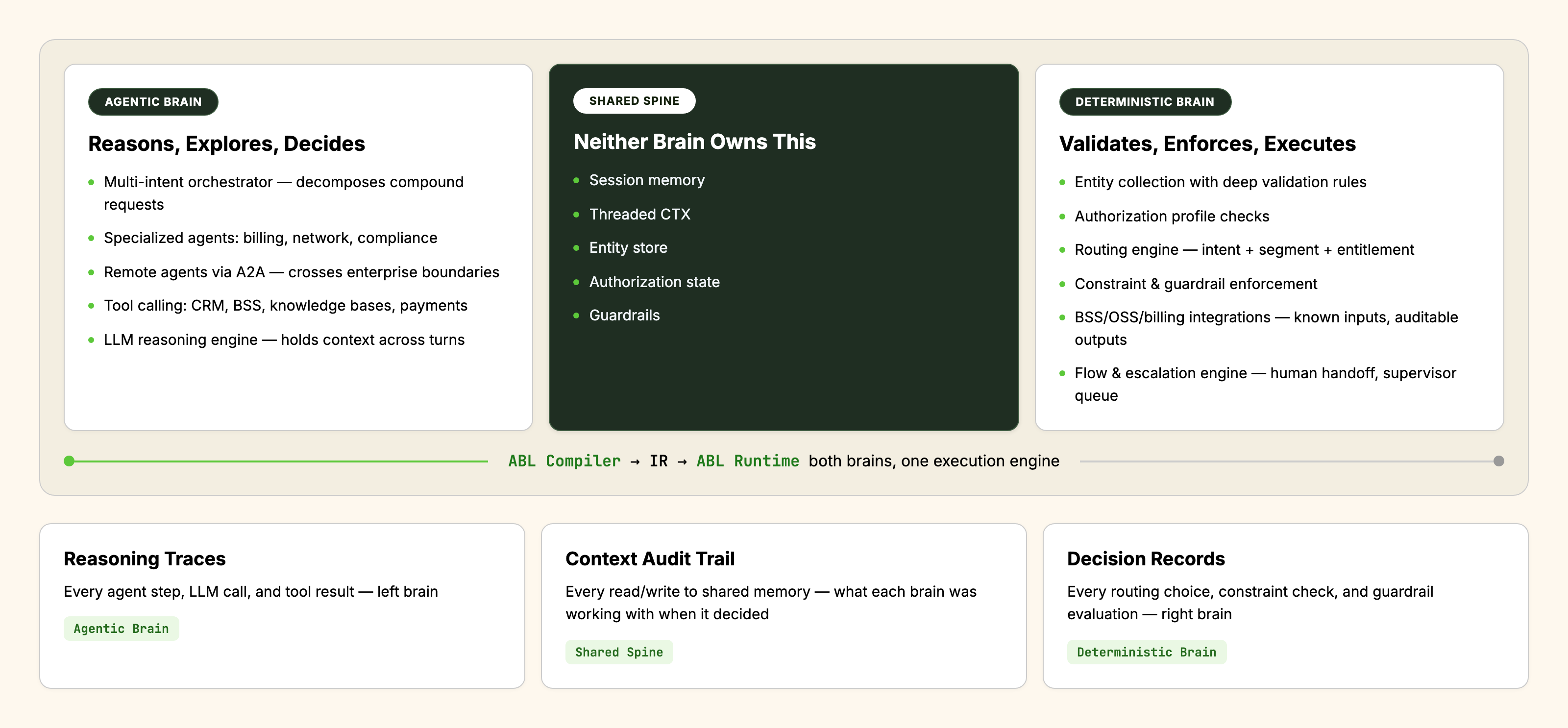Click 'Multi-intent orchestrator' bullet text
This screenshot has width=1568, height=728.
tap(284, 193)
